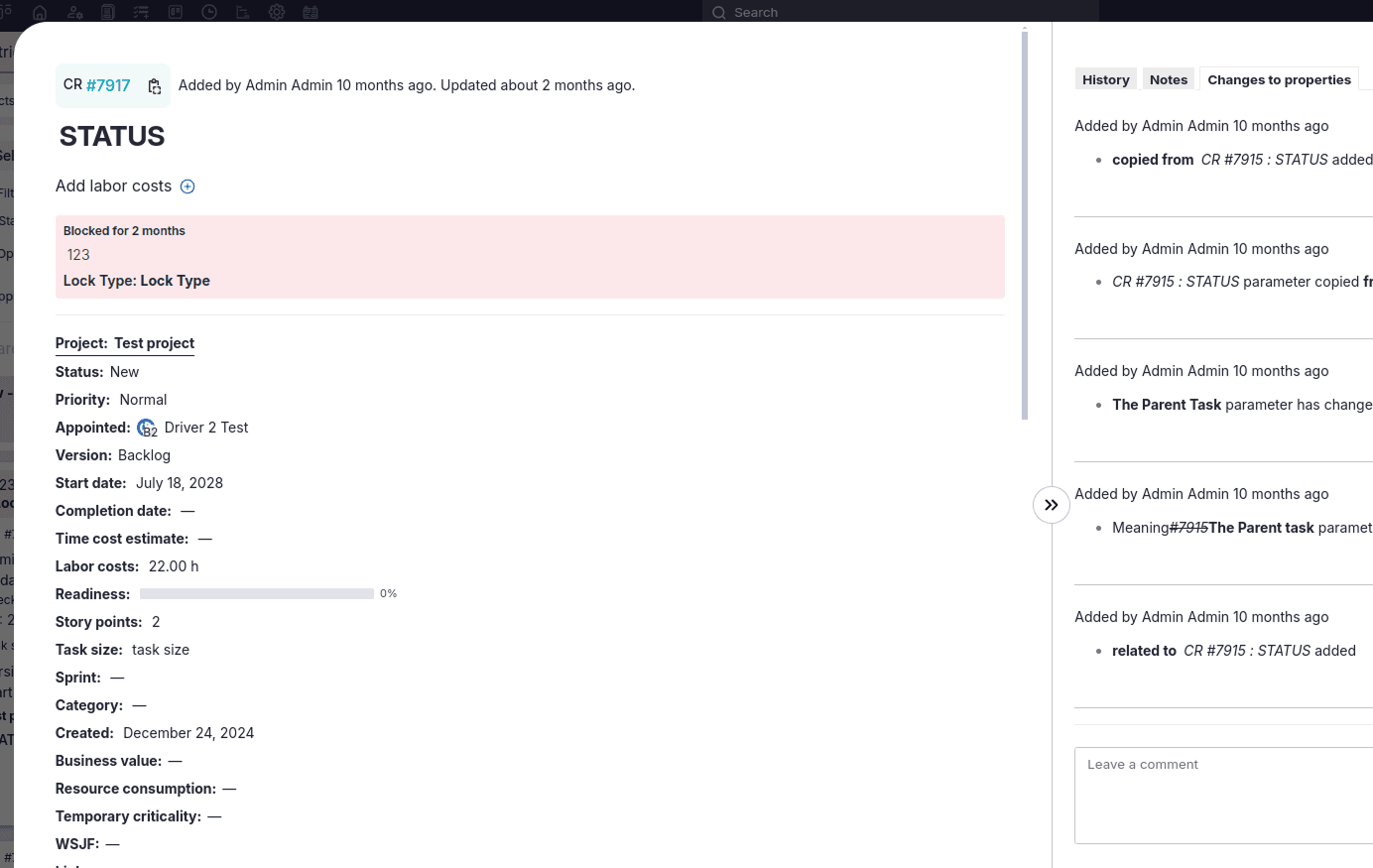1373x868 pixels.
Task: Collapse the side panel with double-chevron button
Action: point(1051,505)
